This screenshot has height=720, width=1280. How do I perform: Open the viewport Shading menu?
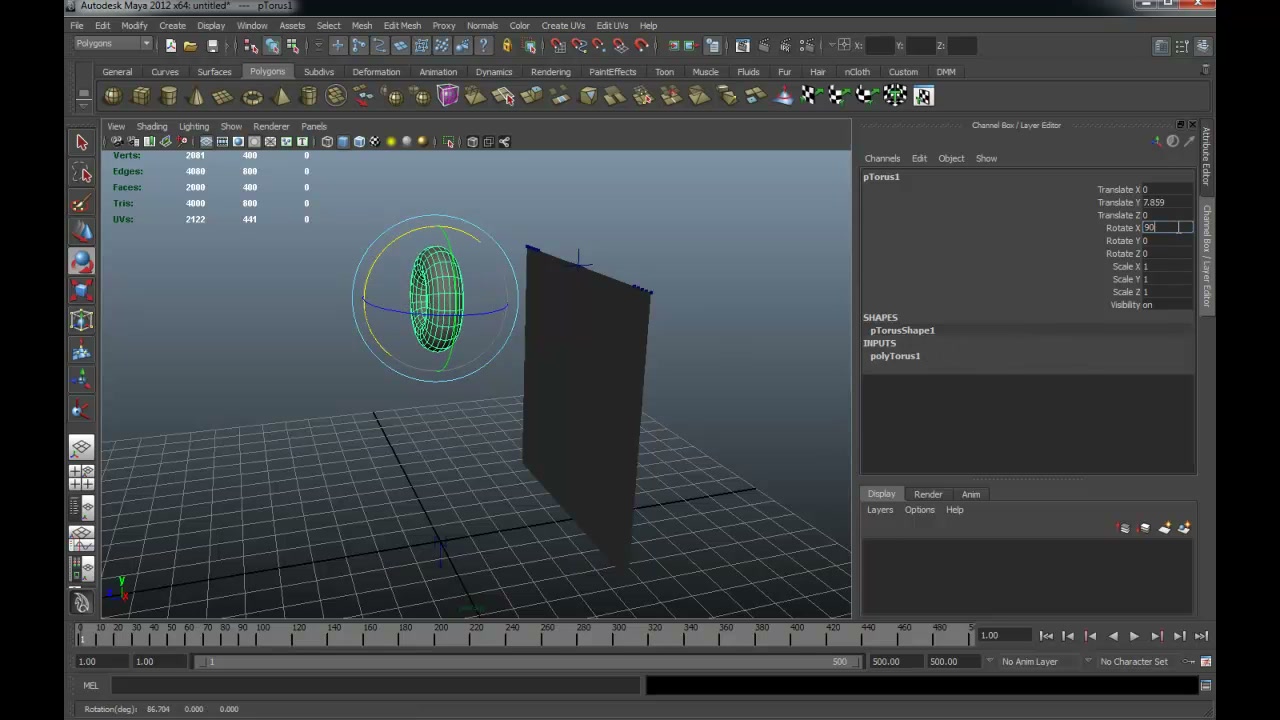(x=152, y=127)
